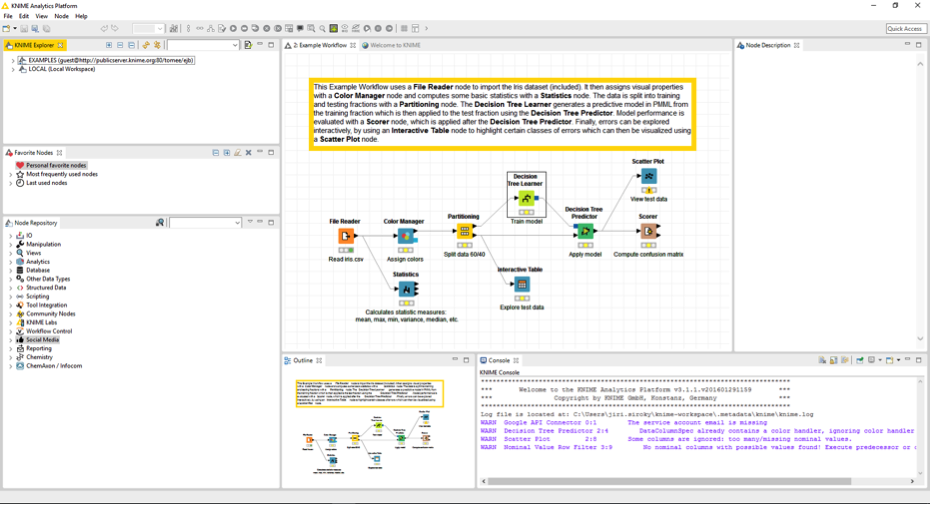The image size is (931, 505).
Task: Open the zoom level dropdown in toolbar
Action: (159, 28)
